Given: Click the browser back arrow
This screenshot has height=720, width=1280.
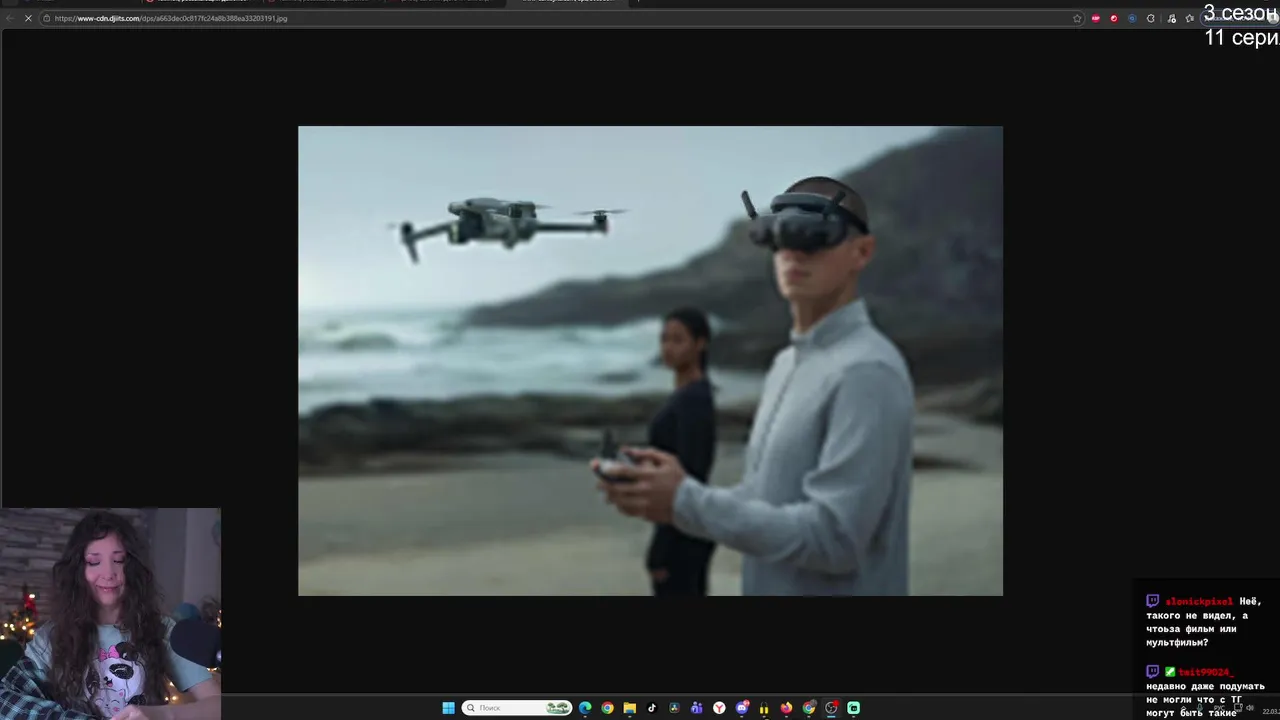Looking at the screenshot, I should point(10,18).
